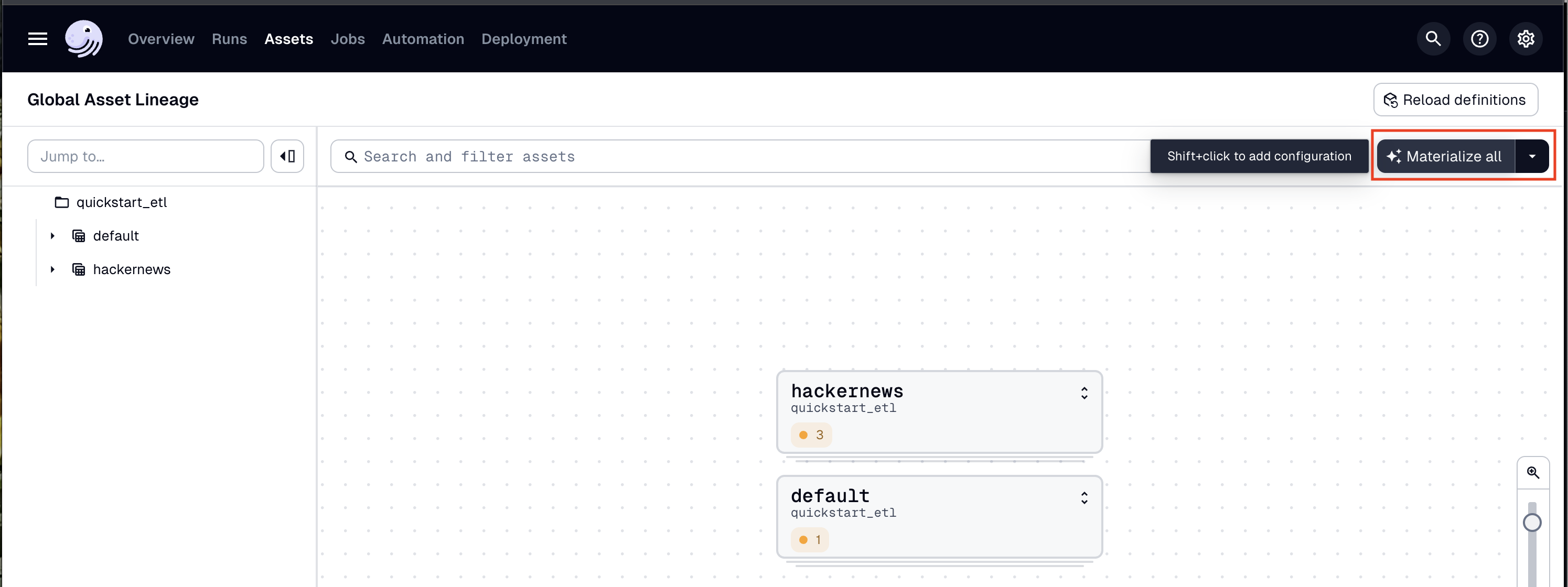This screenshot has width=1568, height=587.
Task: Click the Dagster octopus logo
Action: coord(84,38)
